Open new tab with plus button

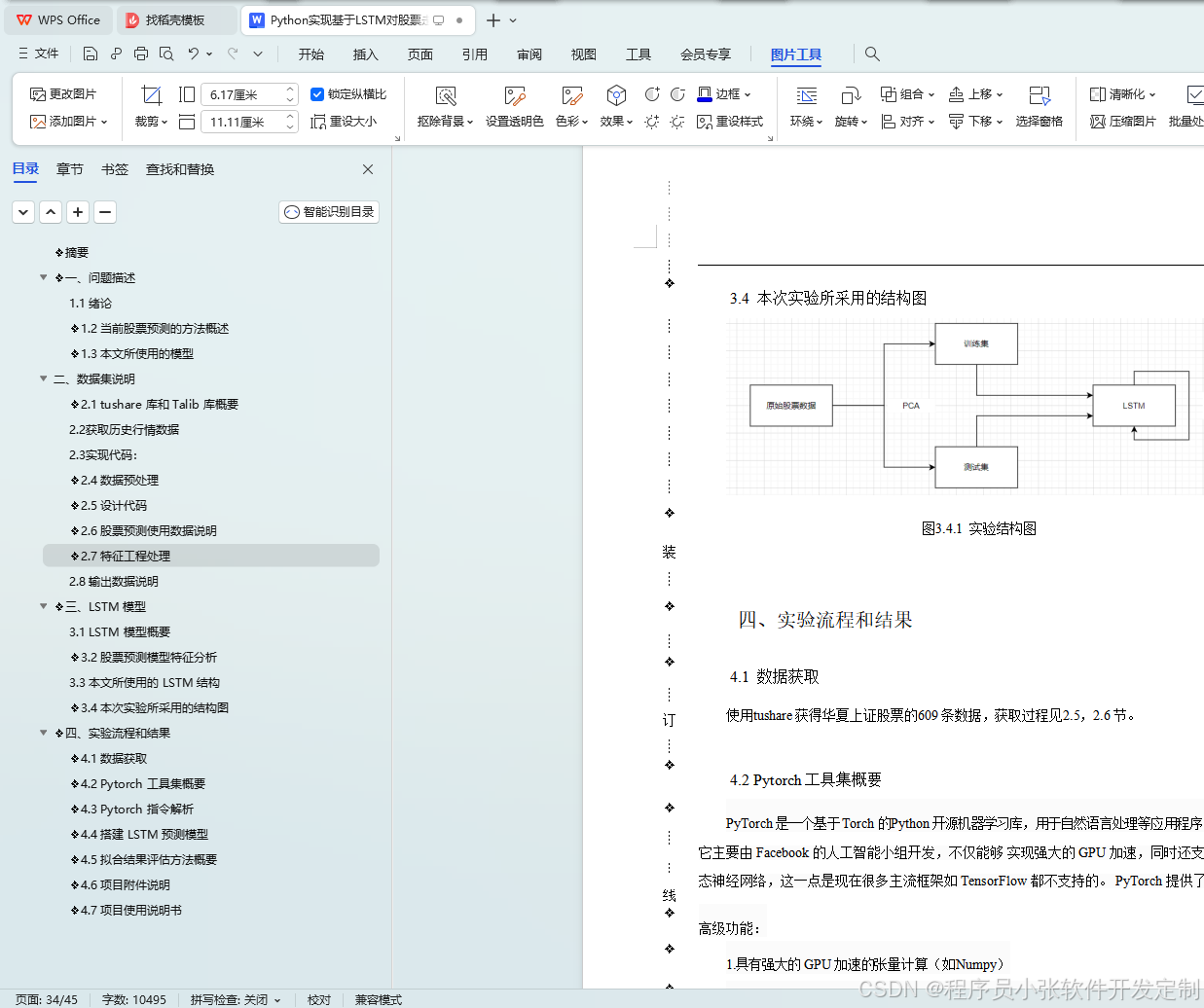[493, 19]
